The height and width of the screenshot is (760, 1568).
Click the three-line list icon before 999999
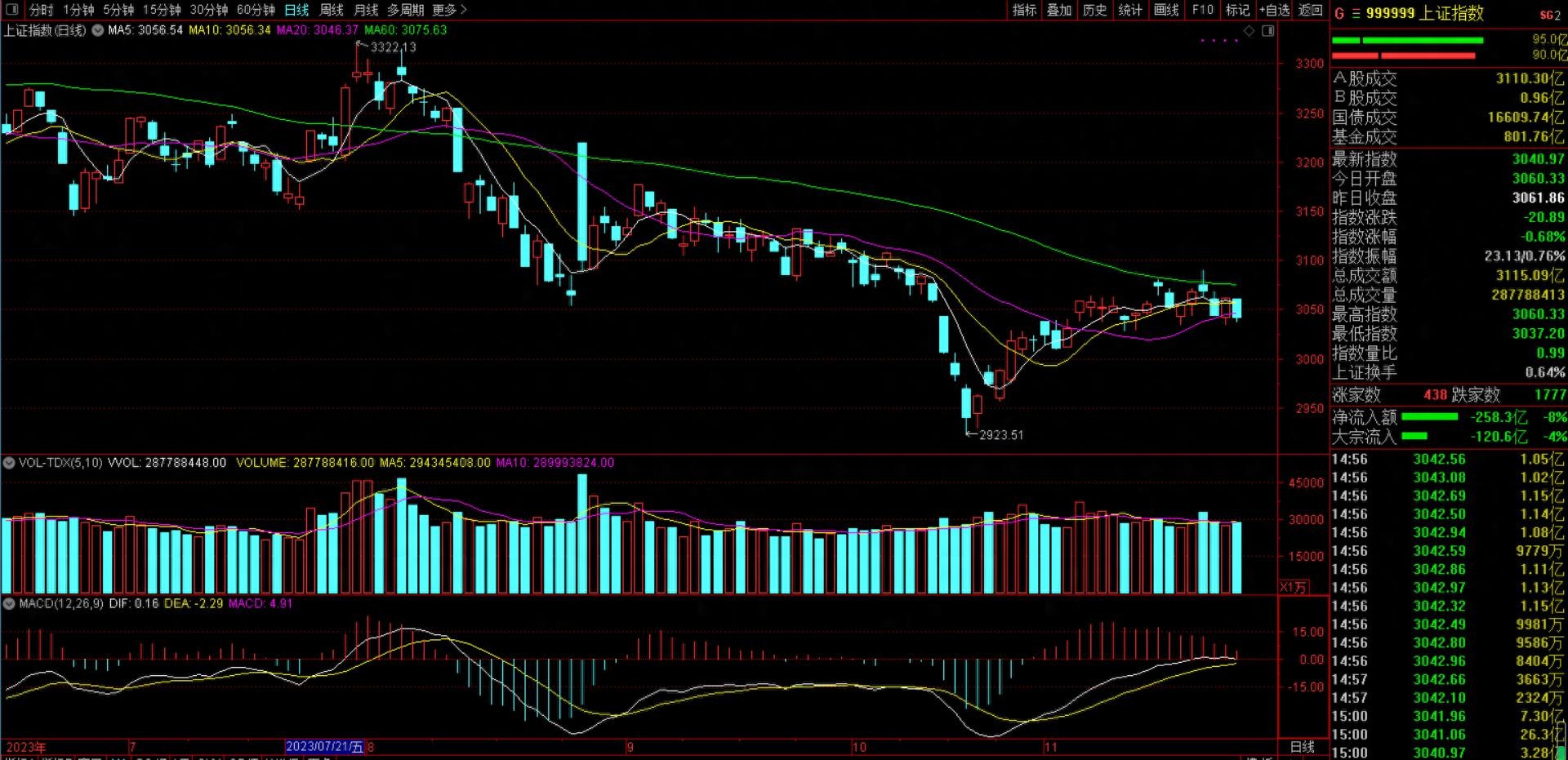pyautogui.click(x=1356, y=14)
